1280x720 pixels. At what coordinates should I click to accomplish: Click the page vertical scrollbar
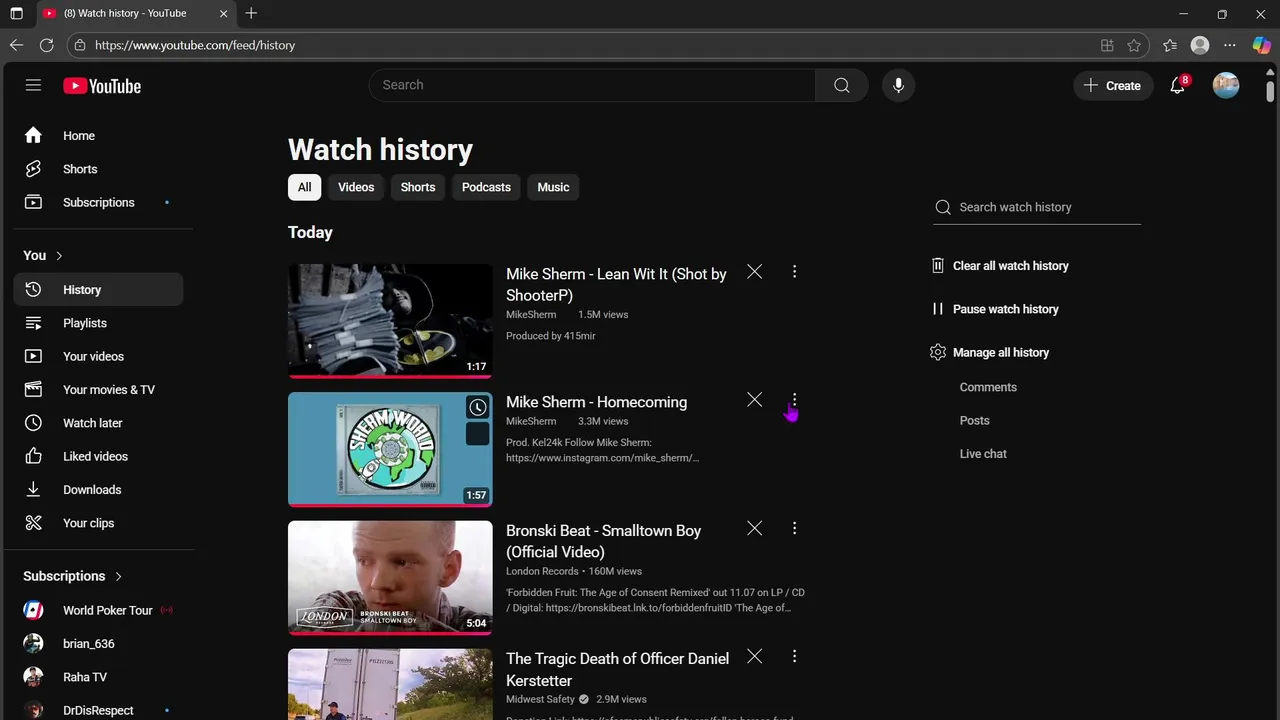coord(1270,90)
